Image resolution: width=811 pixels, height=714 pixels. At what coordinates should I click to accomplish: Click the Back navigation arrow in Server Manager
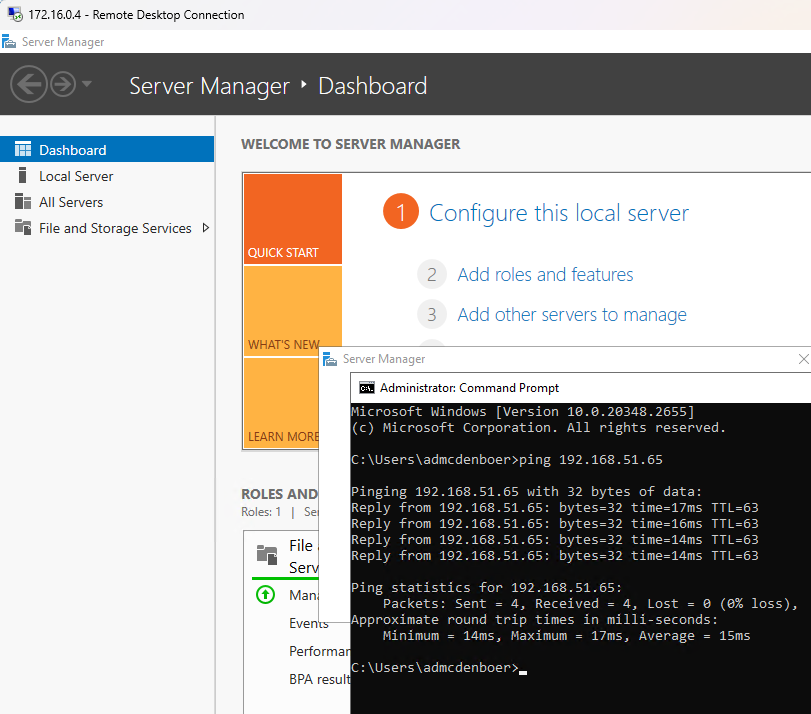point(28,84)
